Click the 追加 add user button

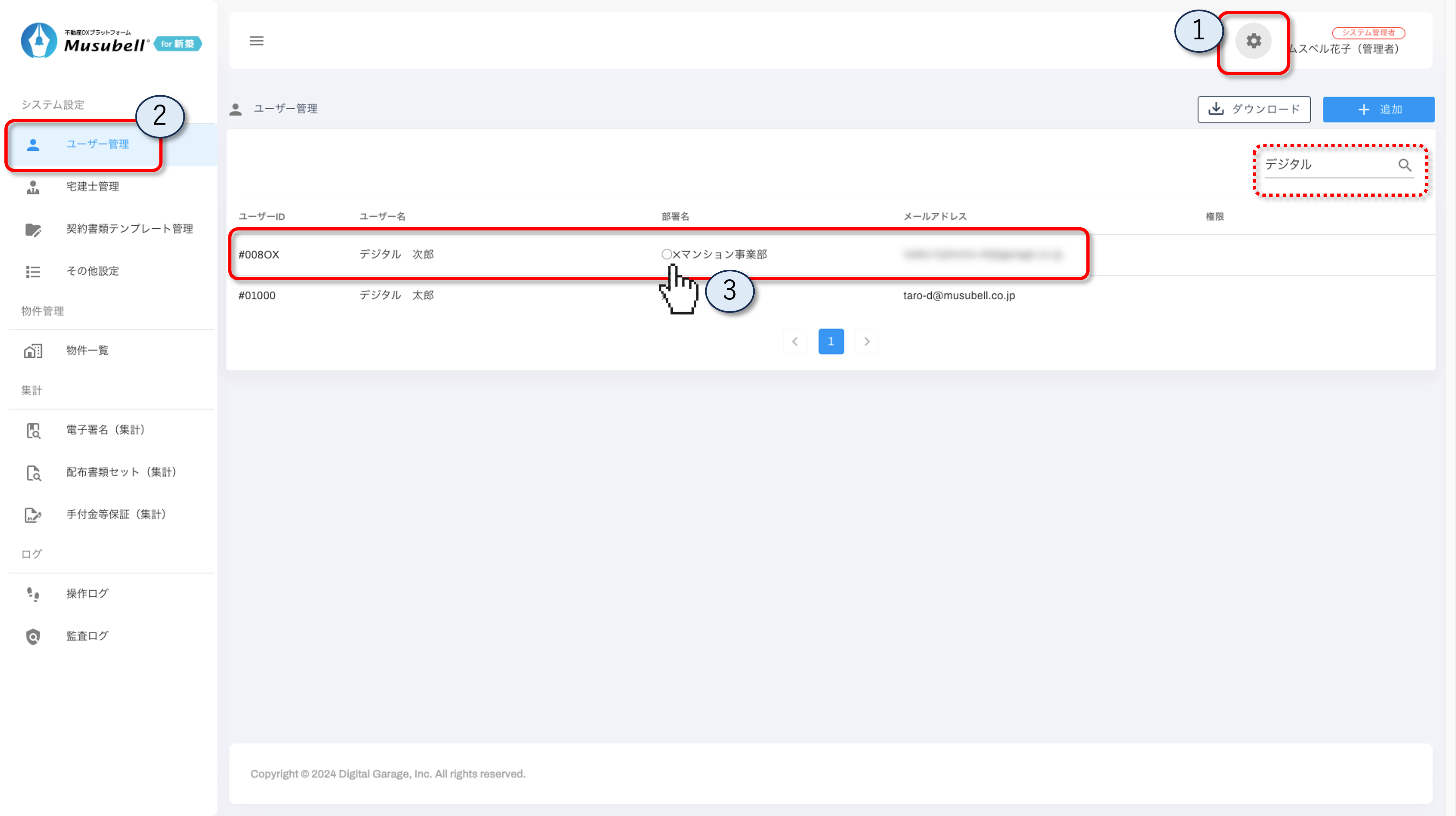pos(1378,110)
